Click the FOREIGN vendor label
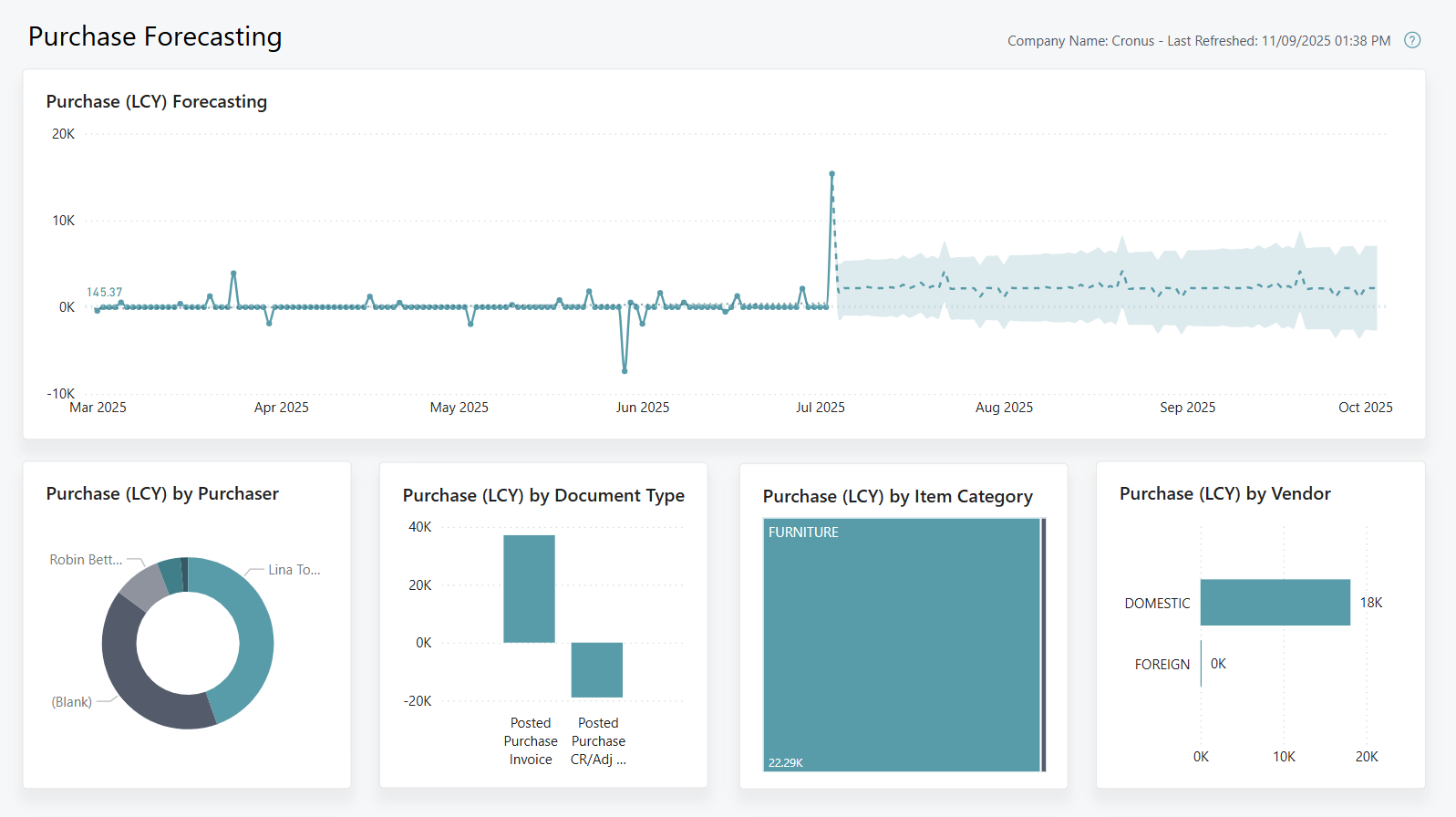This screenshot has height=817, width=1456. 1162,665
